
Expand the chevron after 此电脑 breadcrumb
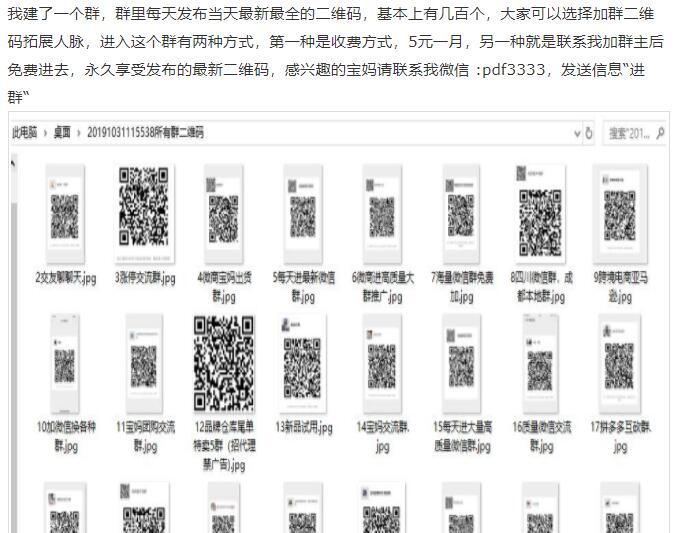pos(45,133)
